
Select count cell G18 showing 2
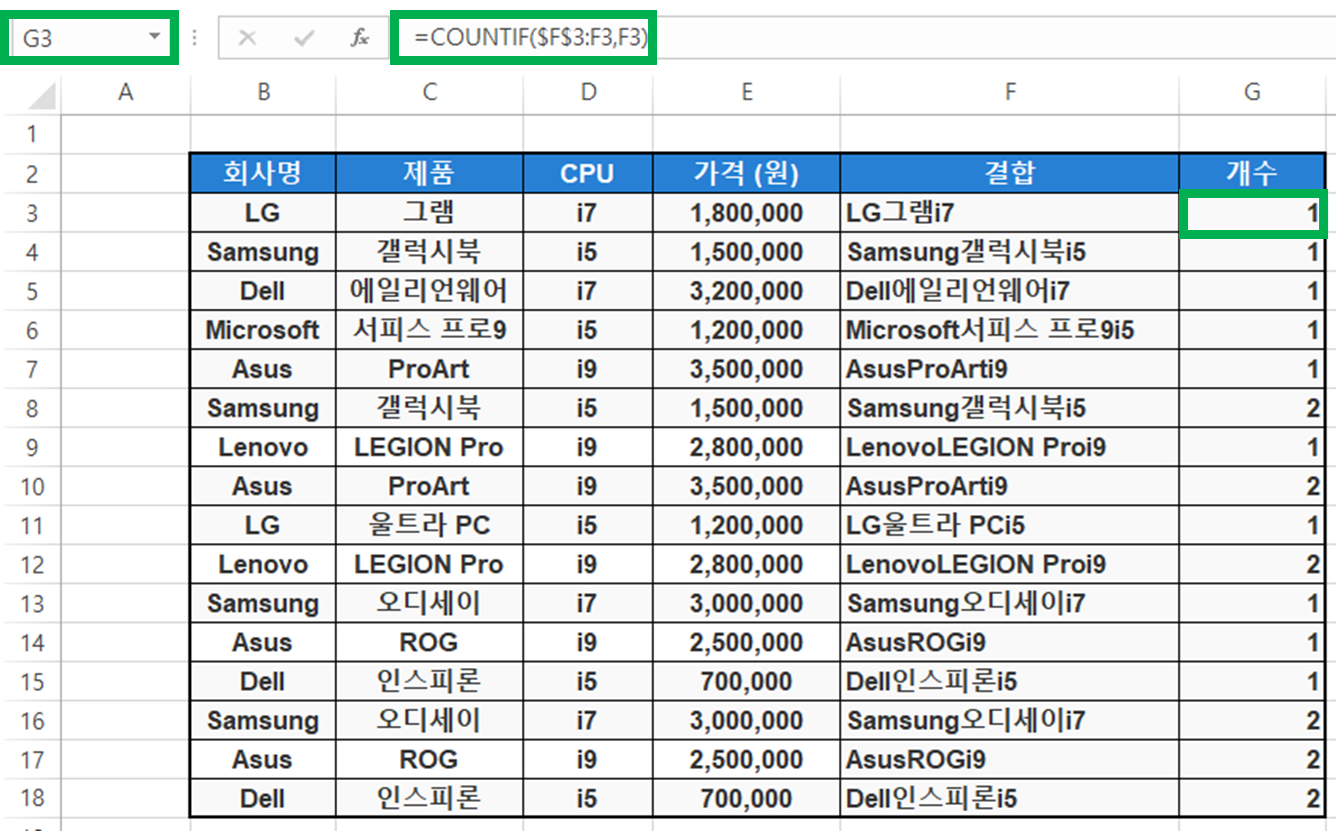tap(1252, 799)
